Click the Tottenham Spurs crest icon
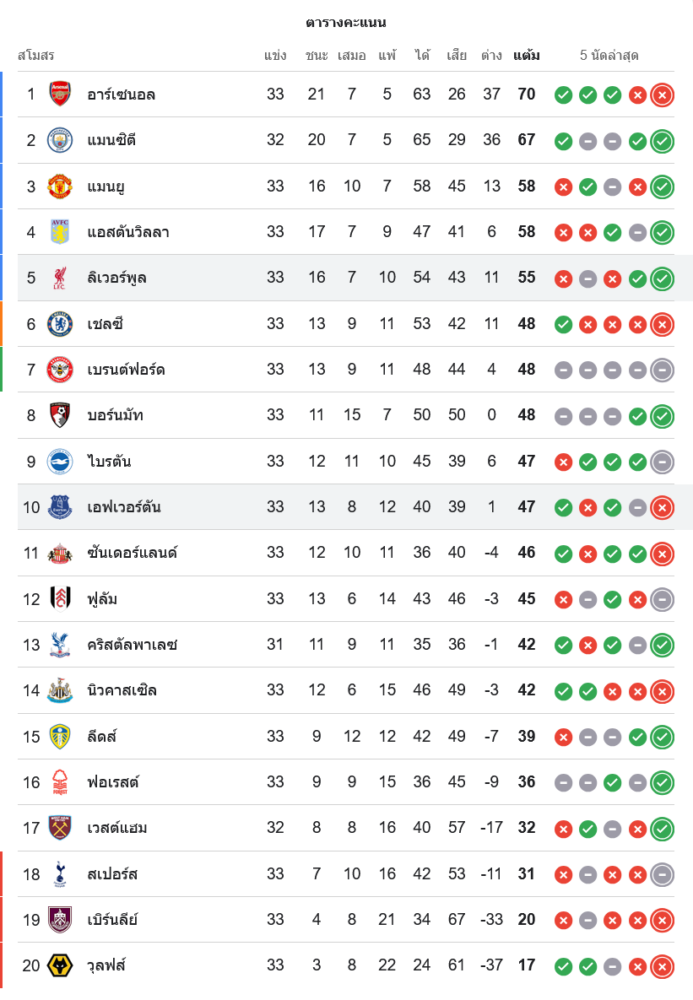Screen dimensions: 693x1000 pyautogui.click(x=61, y=874)
